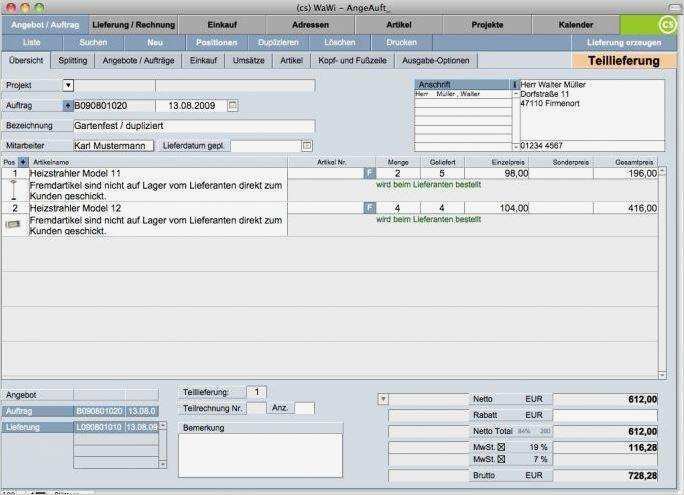Toggle the MwSt. 19 % checkbox
This screenshot has width=684, height=495.
pyautogui.click(x=501, y=446)
